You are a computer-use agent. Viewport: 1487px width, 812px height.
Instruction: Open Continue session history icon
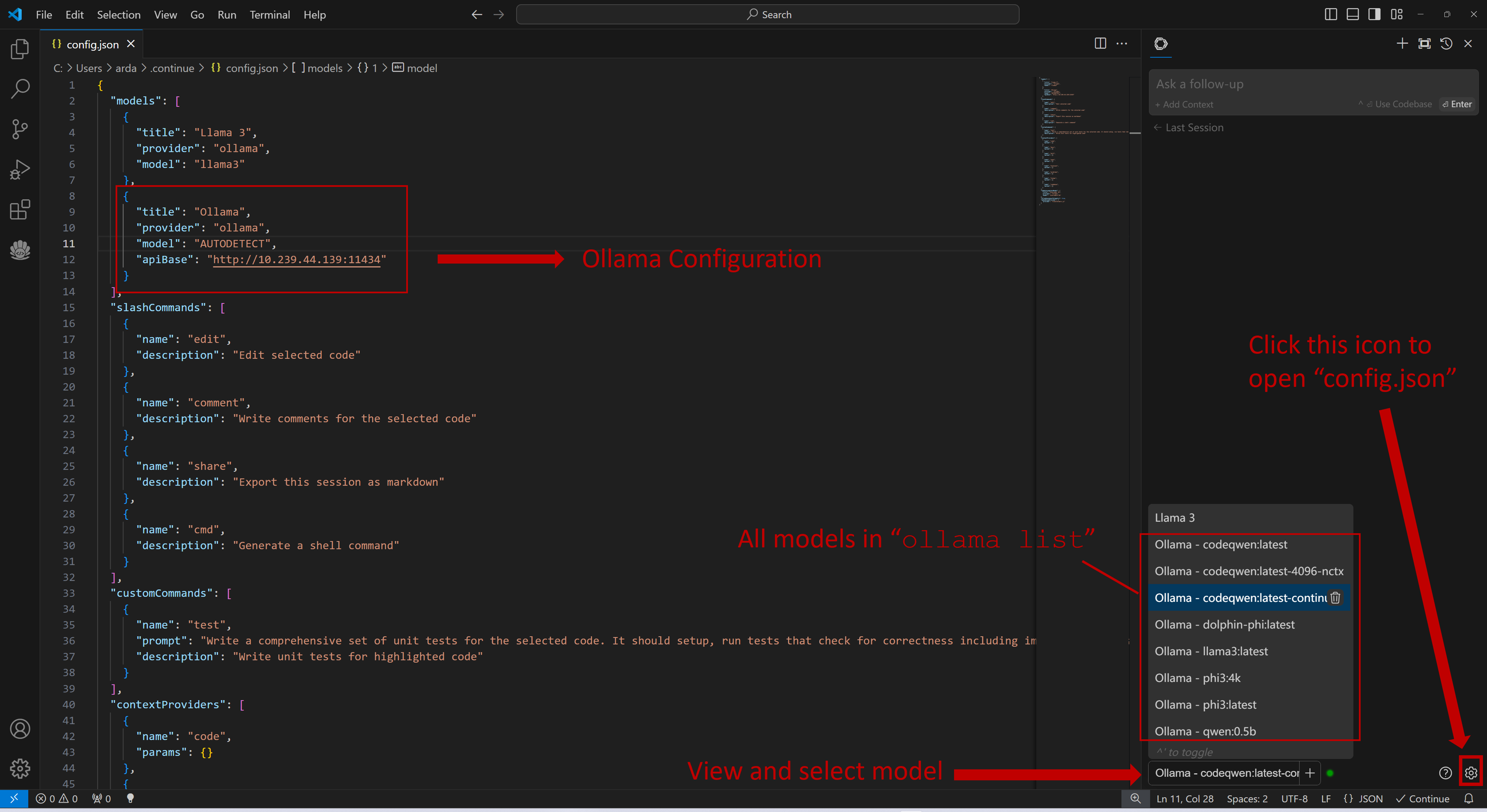(1446, 44)
